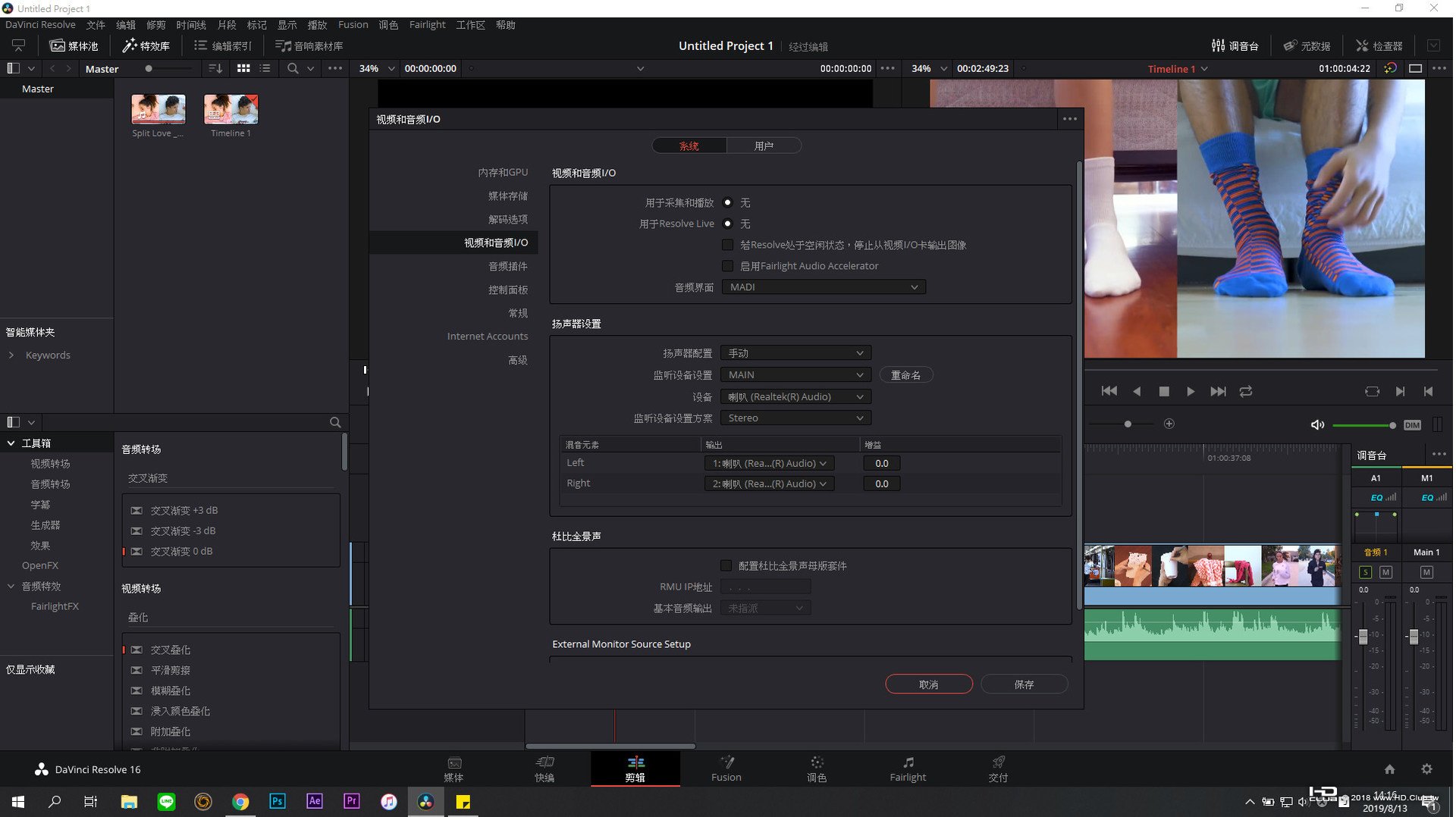Screen dimensions: 1456x817
Task: Open the 监听设备设置 MAIN dropdown
Action: (x=795, y=375)
